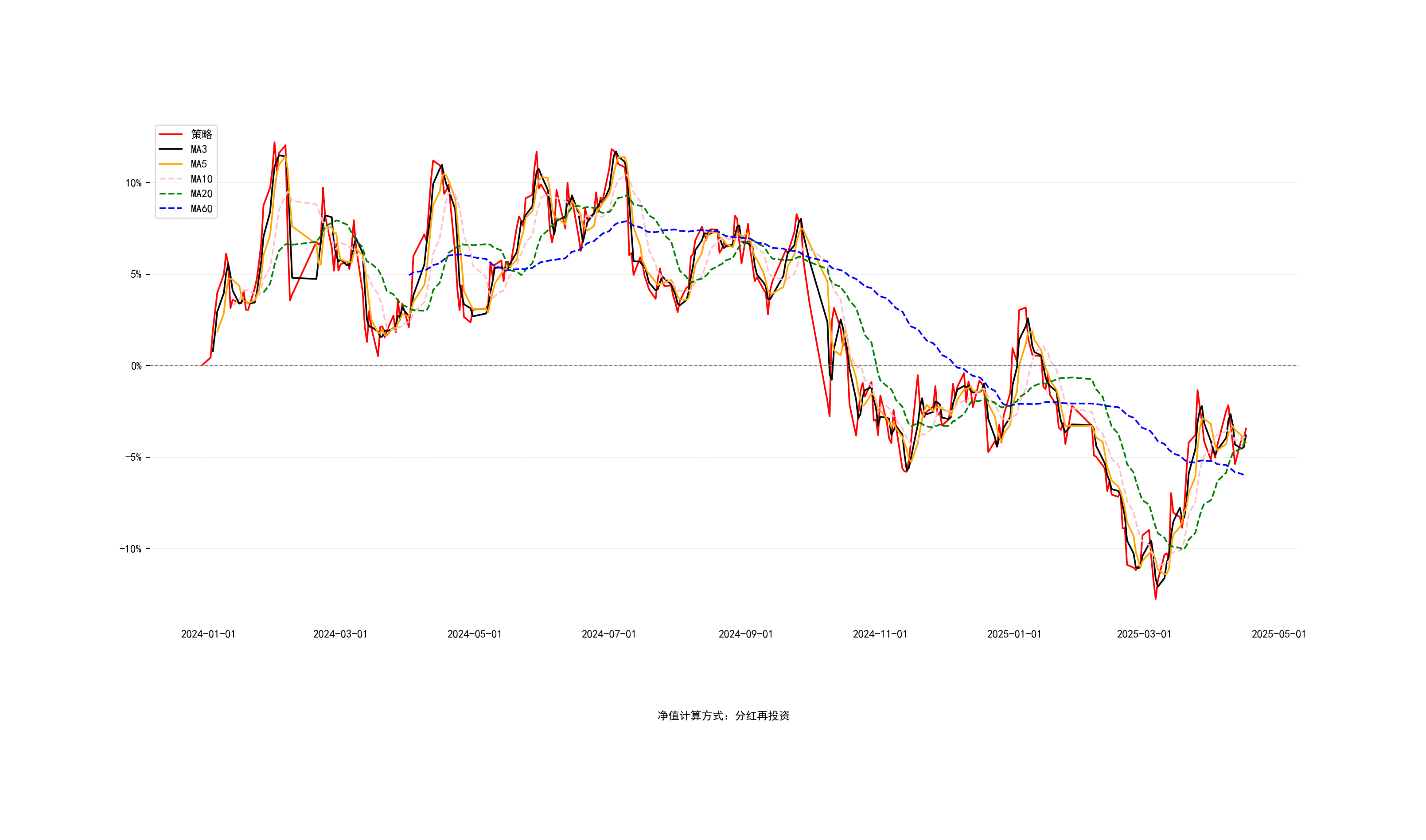Click the -10% y-axis tick label
1426x840 pixels.
131,549
